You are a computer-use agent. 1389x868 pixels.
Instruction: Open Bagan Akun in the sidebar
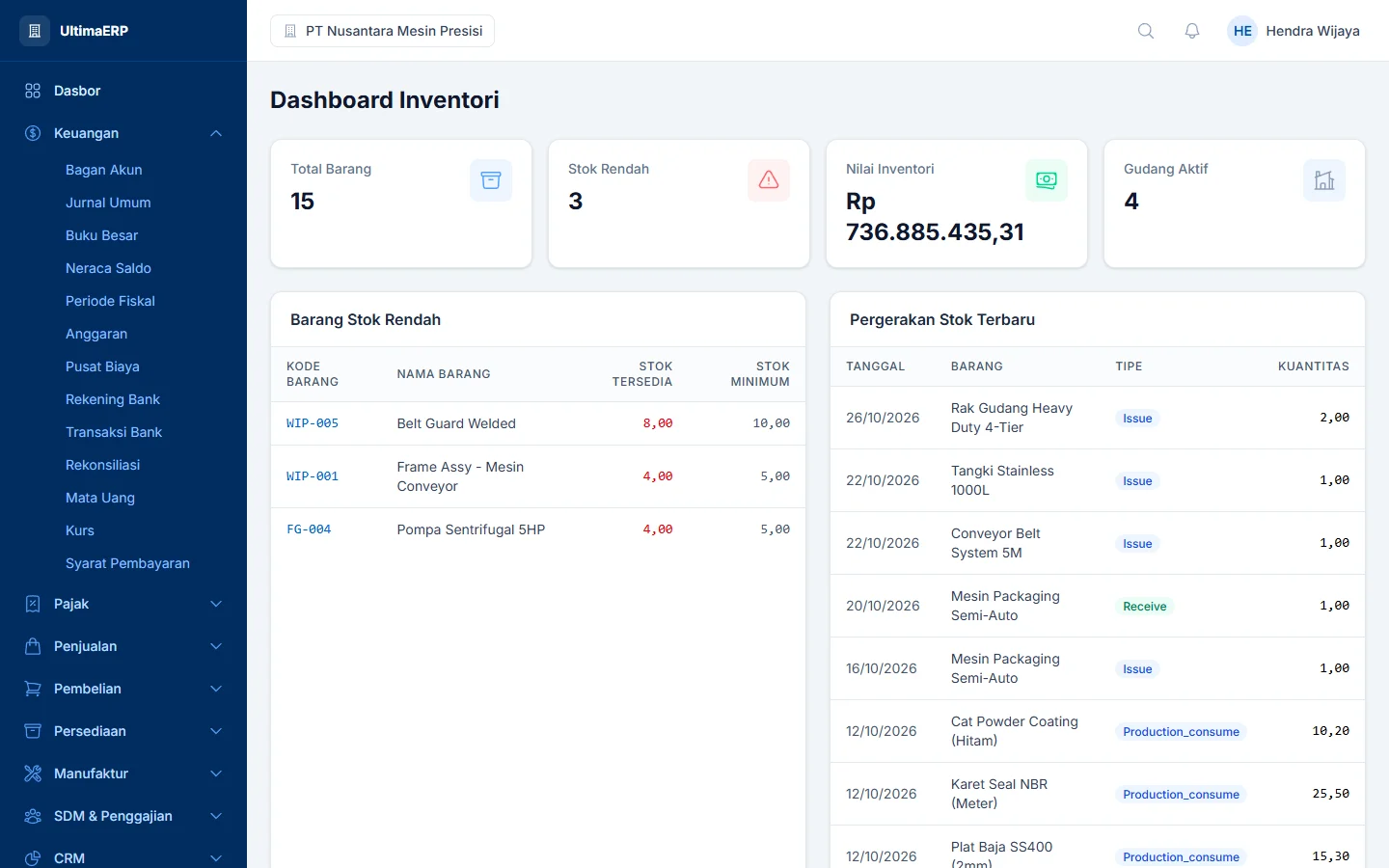104,170
